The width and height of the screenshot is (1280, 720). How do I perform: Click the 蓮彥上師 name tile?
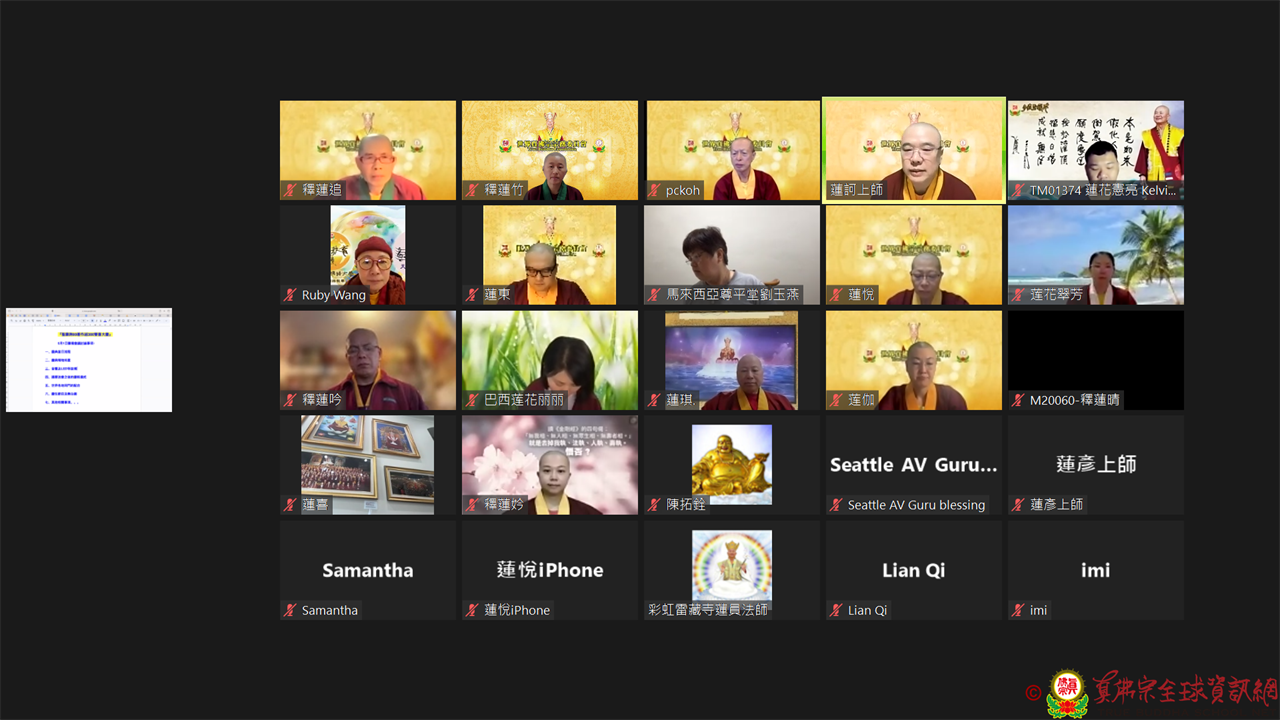(x=1096, y=465)
